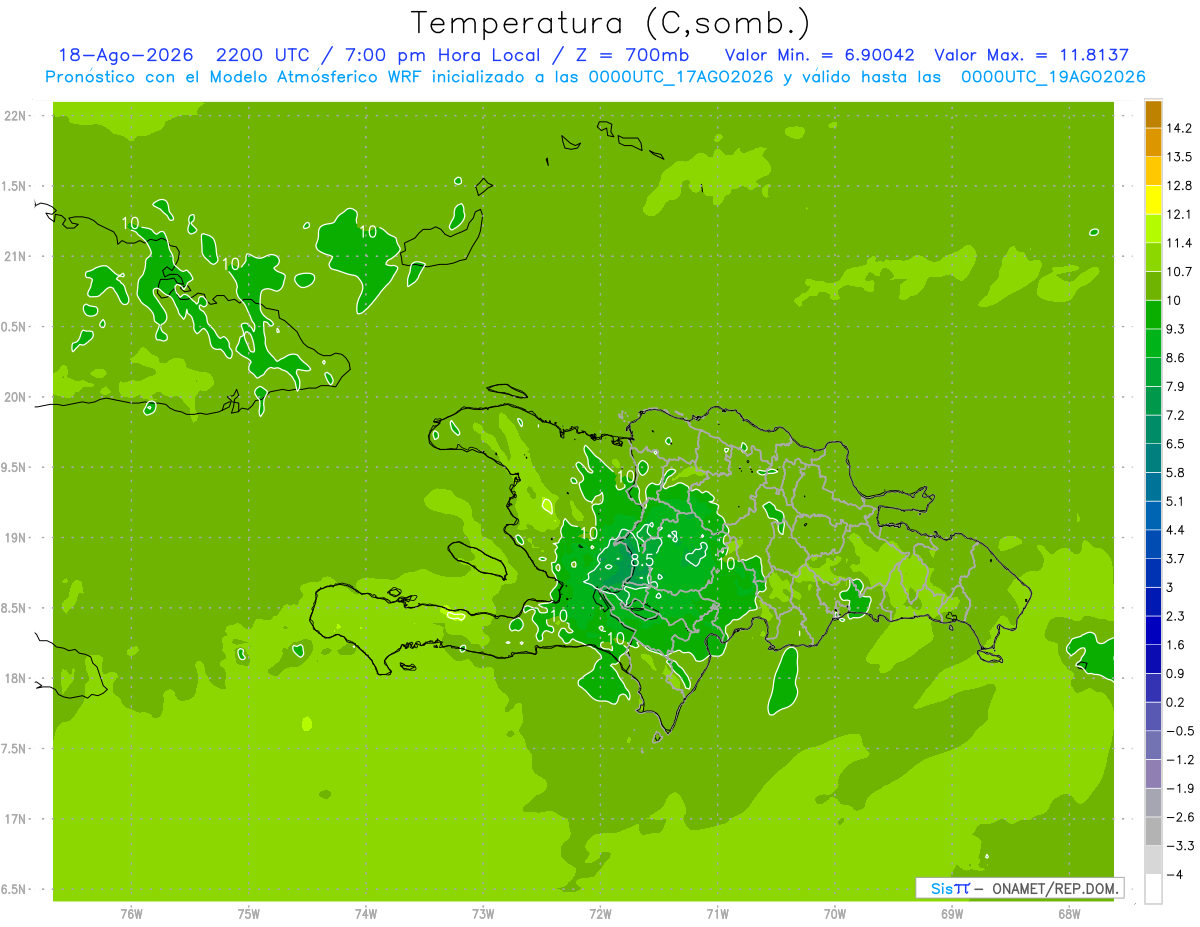Click the valid-until time '0000UTC_19AGO2026'
The height and width of the screenshot is (927, 1200).
point(1053,77)
